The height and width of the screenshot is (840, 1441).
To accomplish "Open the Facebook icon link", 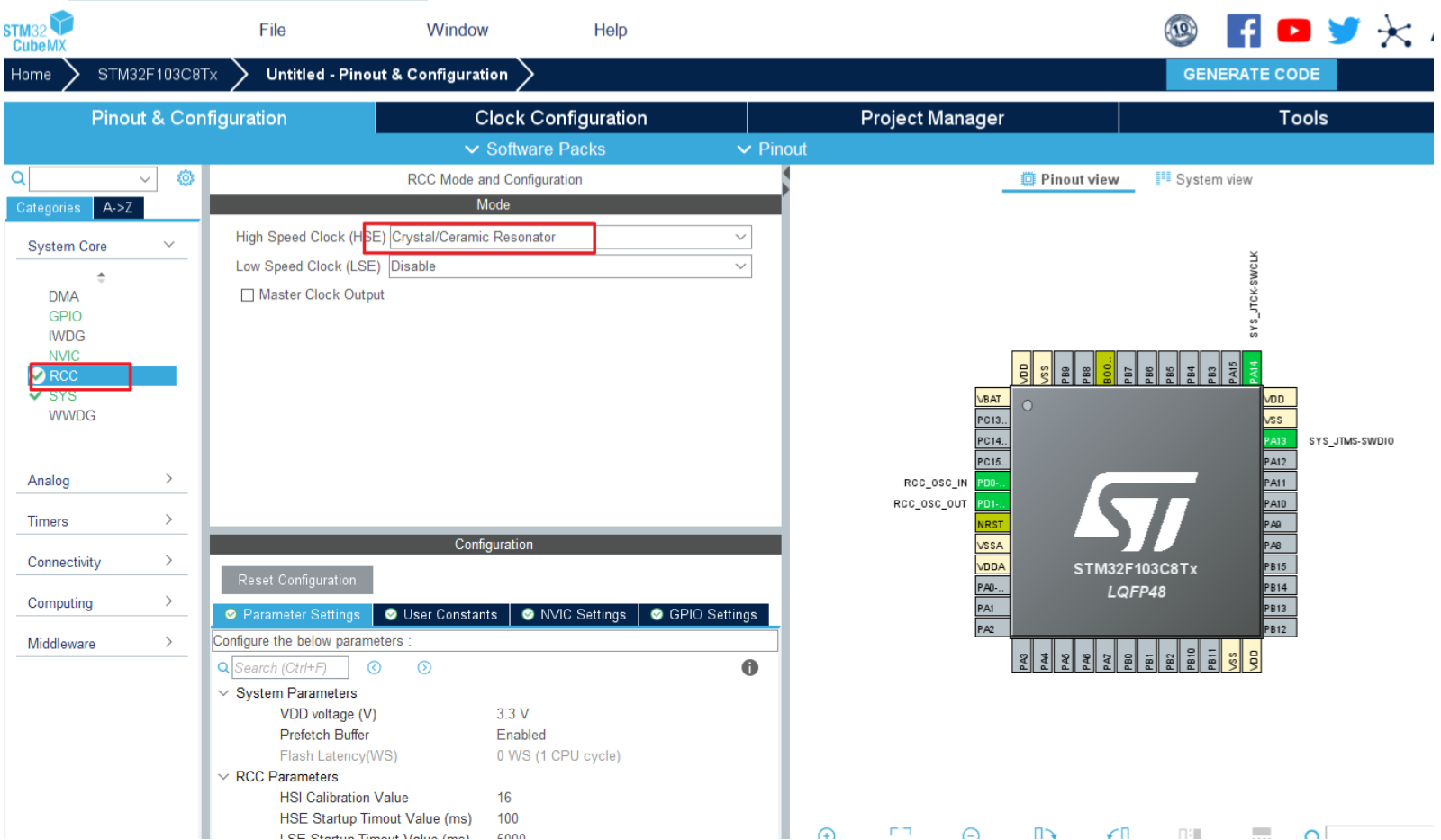I will (x=1243, y=31).
